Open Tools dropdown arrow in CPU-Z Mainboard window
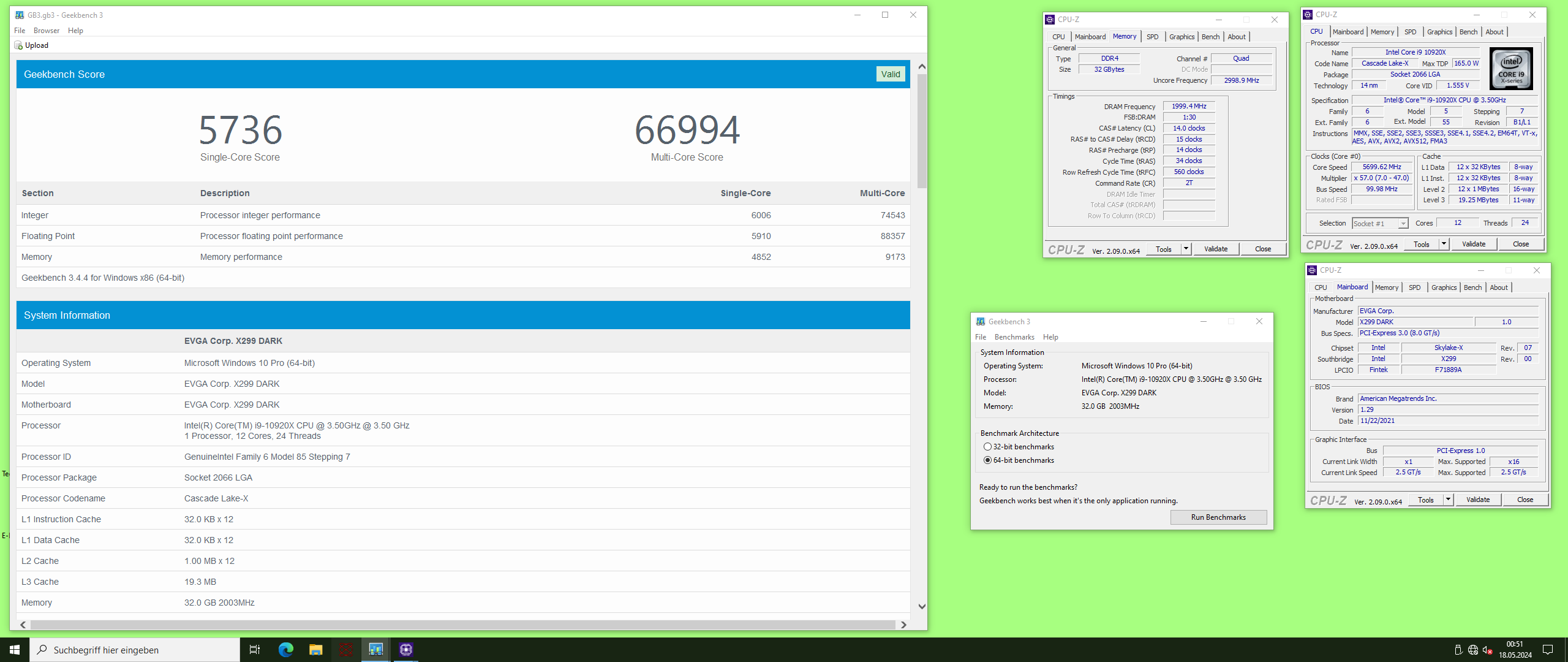Screen dimensions: 1568x662 [1448, 500]
